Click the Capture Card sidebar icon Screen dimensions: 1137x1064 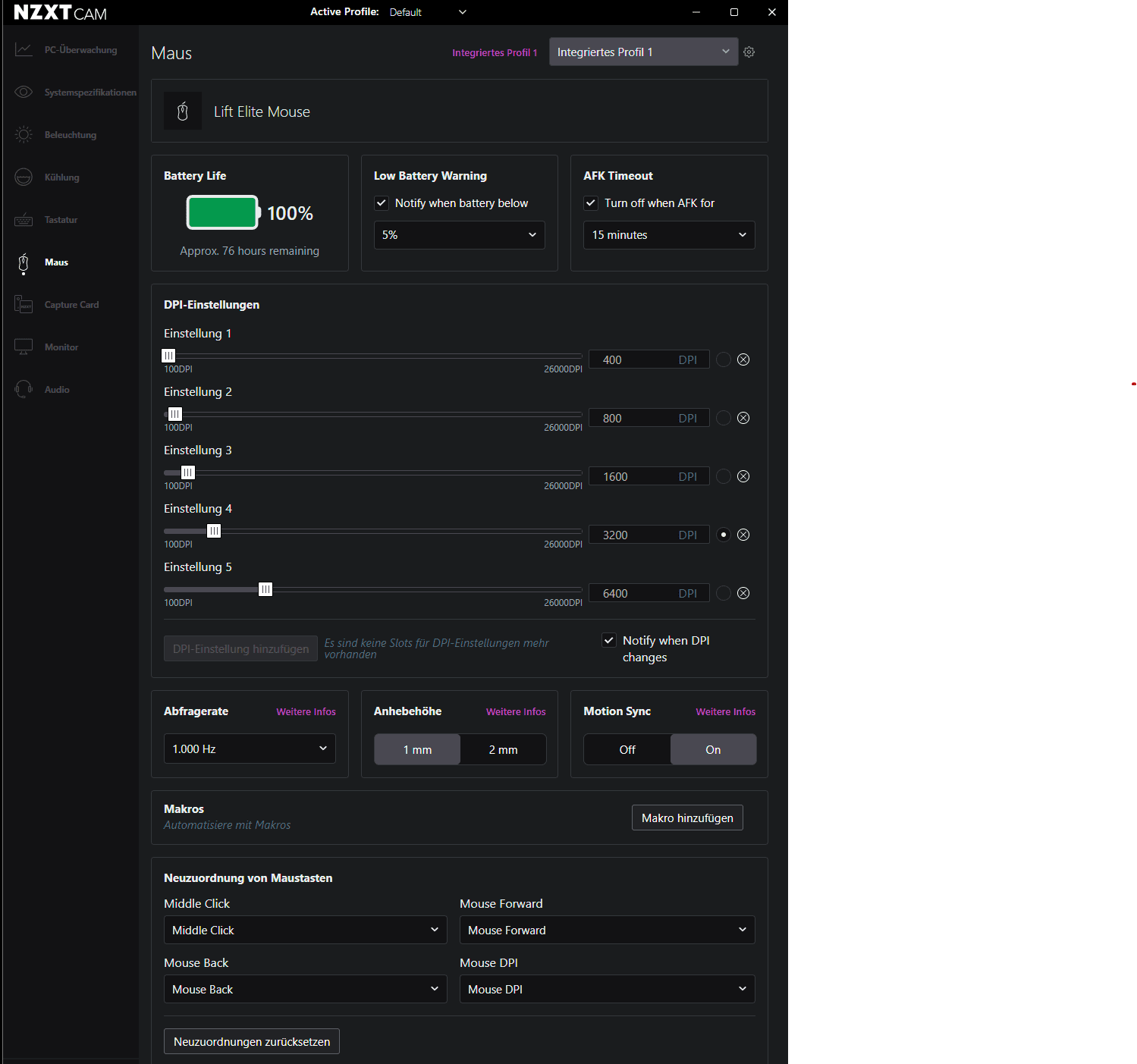(24, 305)
